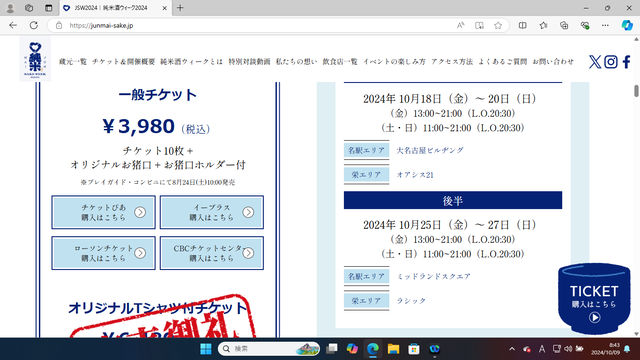Open the Windows Start menu
Screen dimensions: 640x360
pyautogui.click(x=206, y=349)
